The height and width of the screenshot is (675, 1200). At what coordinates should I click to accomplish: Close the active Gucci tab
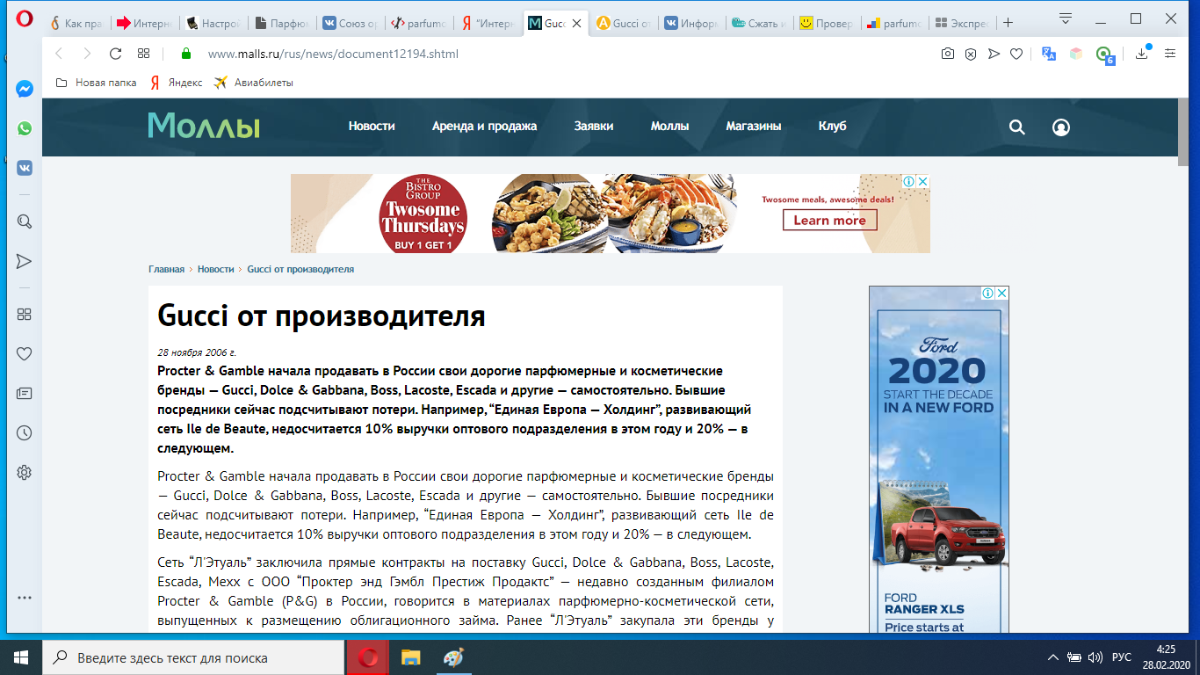tap(577, 23)
